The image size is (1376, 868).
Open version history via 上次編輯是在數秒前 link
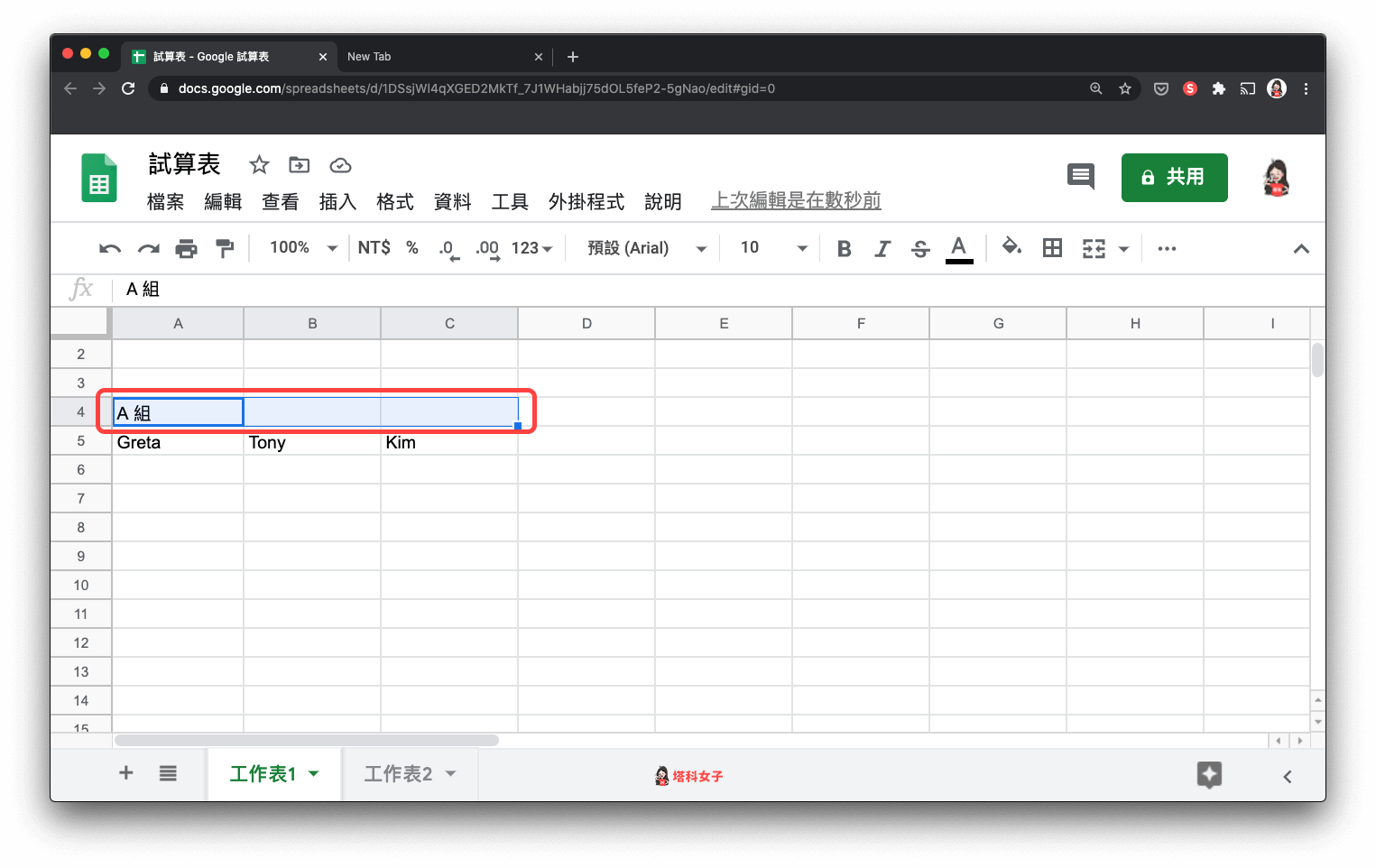click(795, 200)
